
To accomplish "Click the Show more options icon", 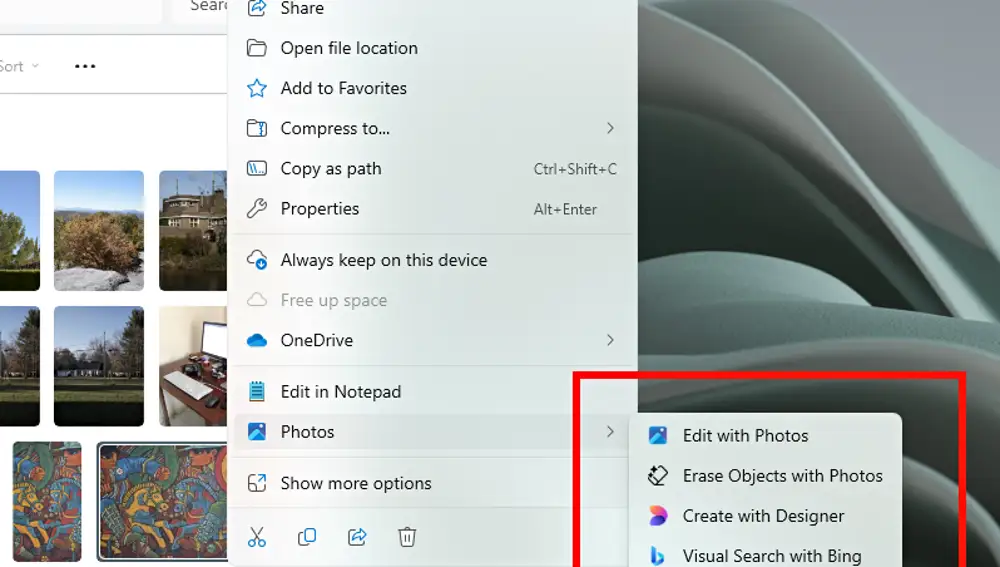I will [256, 483].
